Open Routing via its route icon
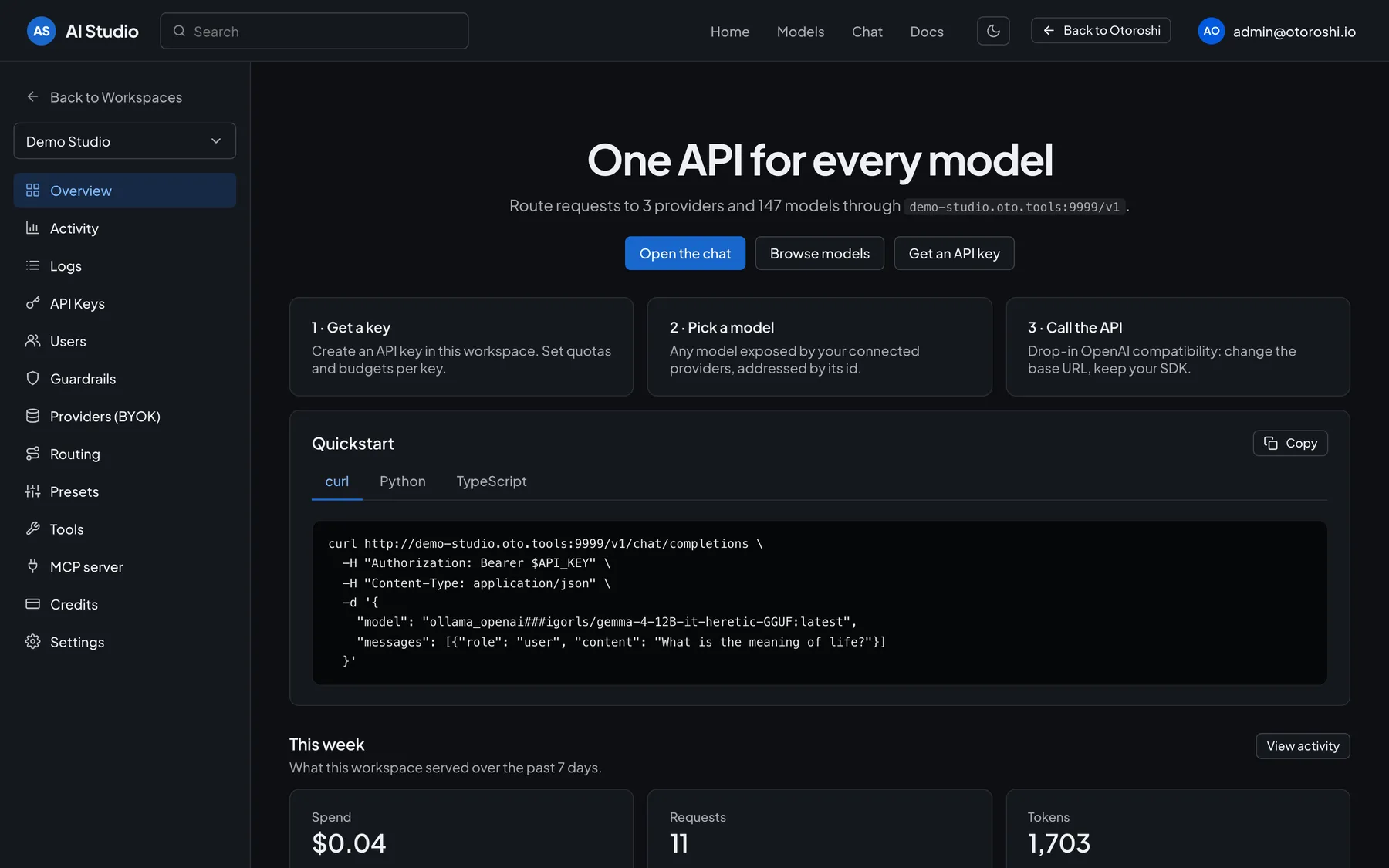 pyautogui.click(x=32, y=454)
